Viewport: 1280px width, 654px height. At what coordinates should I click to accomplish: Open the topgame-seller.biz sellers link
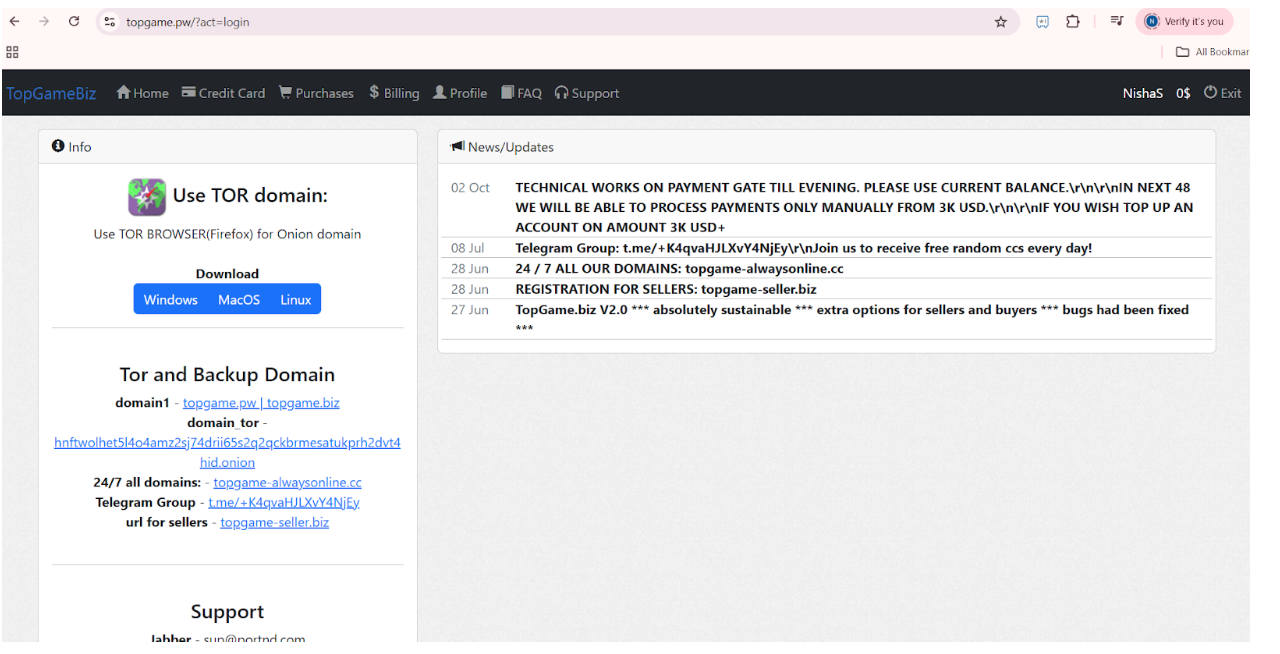(x=275, y=522)
